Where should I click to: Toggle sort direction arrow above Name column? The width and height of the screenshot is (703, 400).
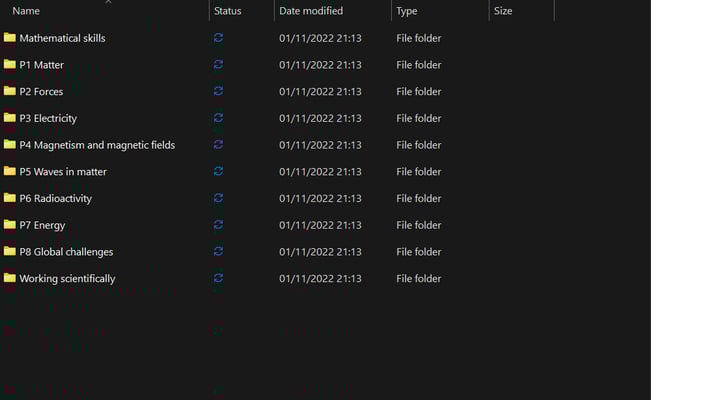click(108, 2)
